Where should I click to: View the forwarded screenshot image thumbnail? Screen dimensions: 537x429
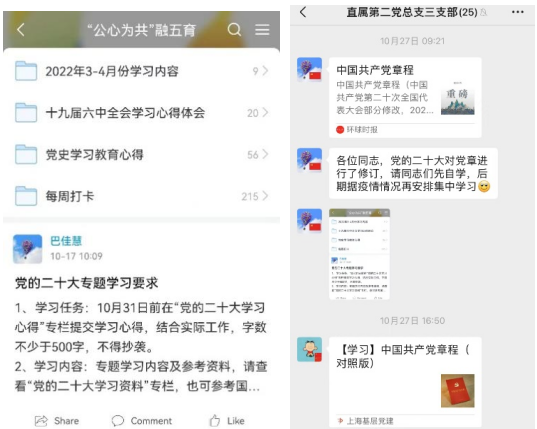click(359, 254)
